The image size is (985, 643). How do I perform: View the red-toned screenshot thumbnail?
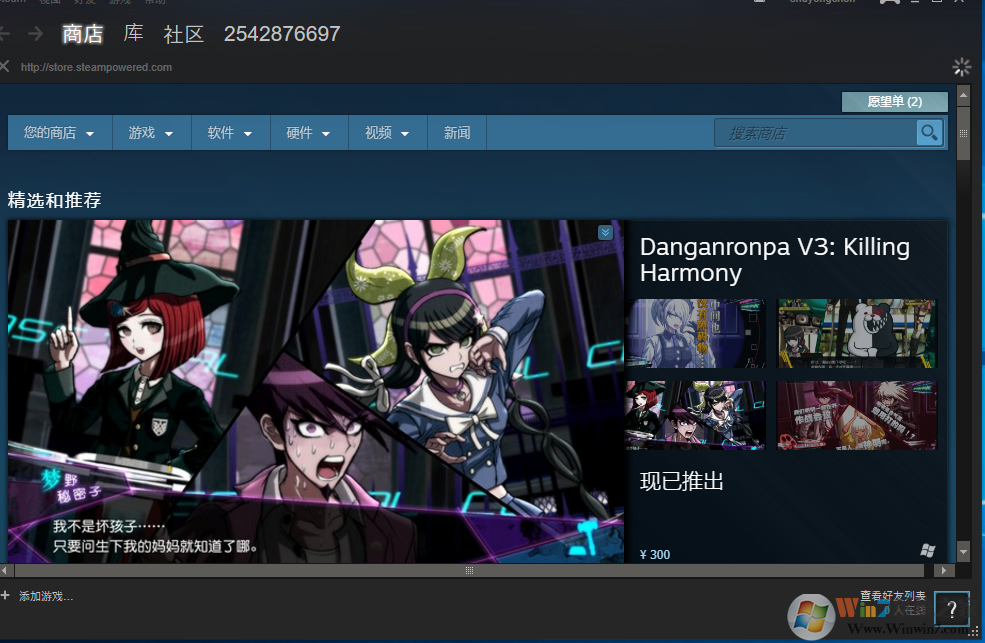click(857, 415)
